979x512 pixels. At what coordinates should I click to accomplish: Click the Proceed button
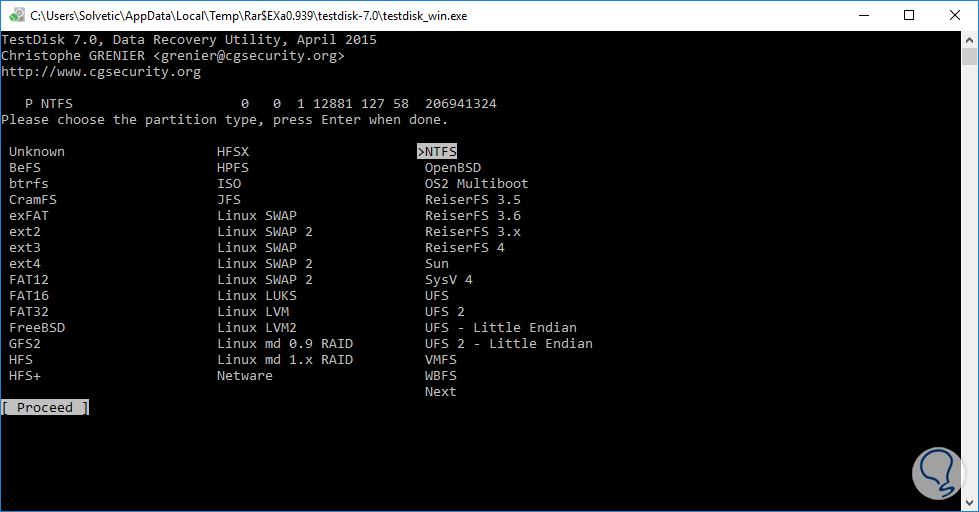tap(45, 408)
